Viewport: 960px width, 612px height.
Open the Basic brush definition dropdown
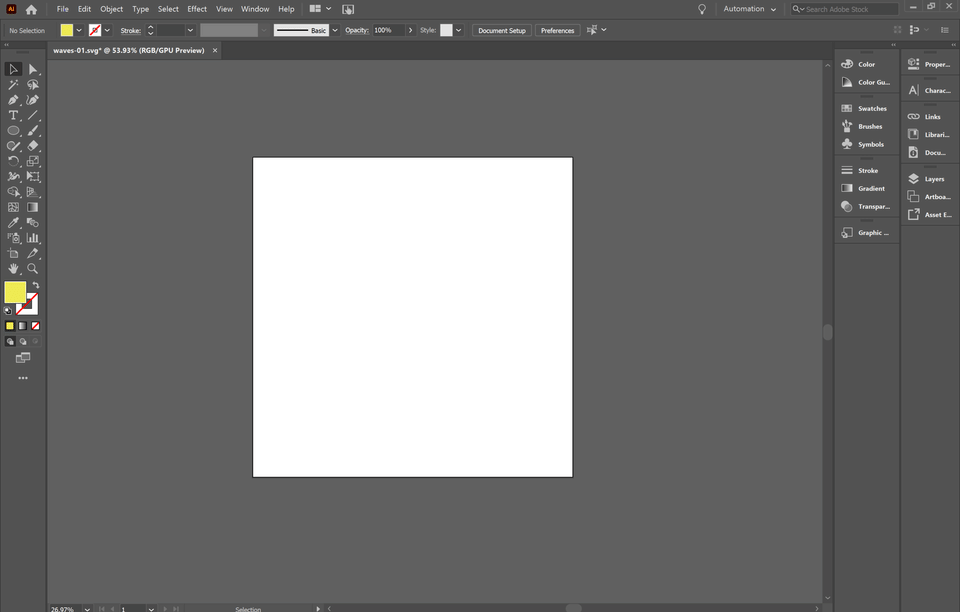(334, 30)
